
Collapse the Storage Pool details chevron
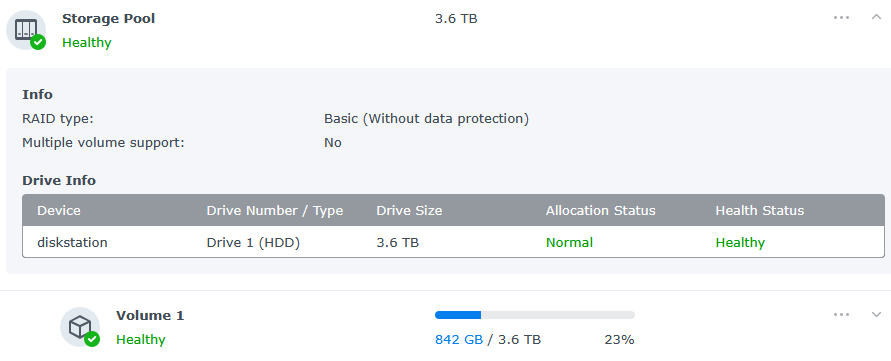(x=876, y=17)
